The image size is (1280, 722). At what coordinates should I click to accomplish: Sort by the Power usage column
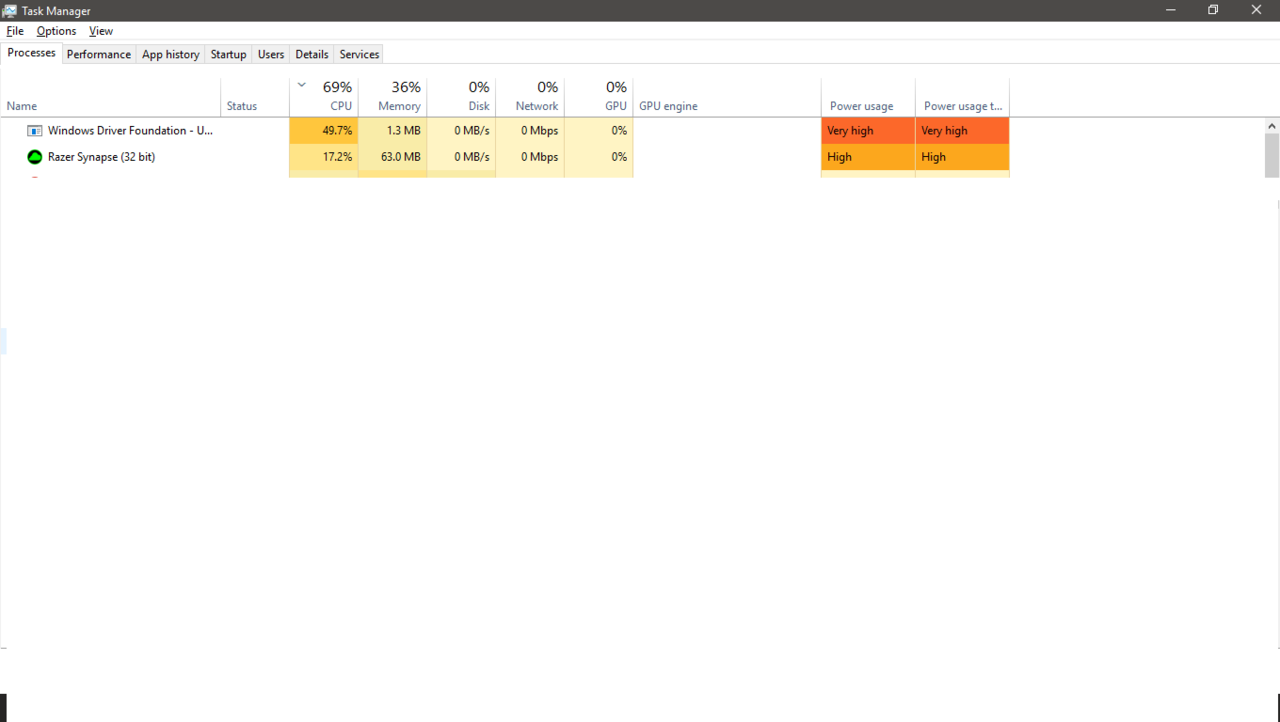tap(868, 97)
